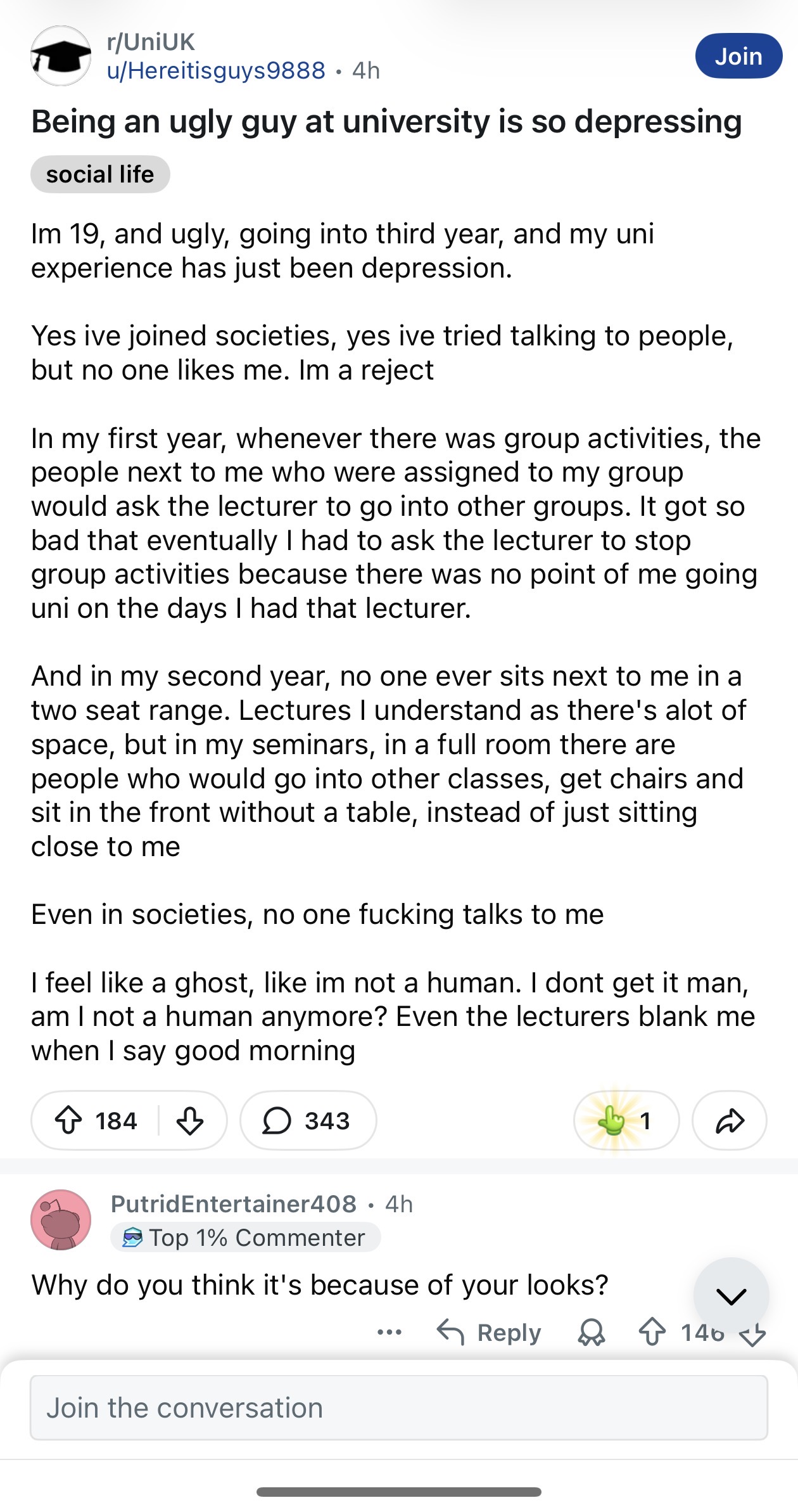Open PutridEntertainer408's username link
Viewport: 798px width, 1512px height.
point(234,1204)
